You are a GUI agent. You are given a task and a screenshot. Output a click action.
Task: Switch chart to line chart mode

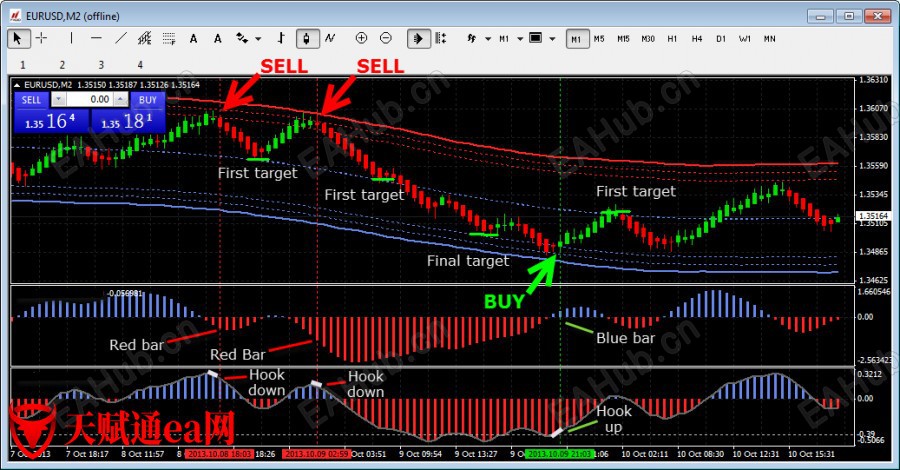tap(330, 38)
